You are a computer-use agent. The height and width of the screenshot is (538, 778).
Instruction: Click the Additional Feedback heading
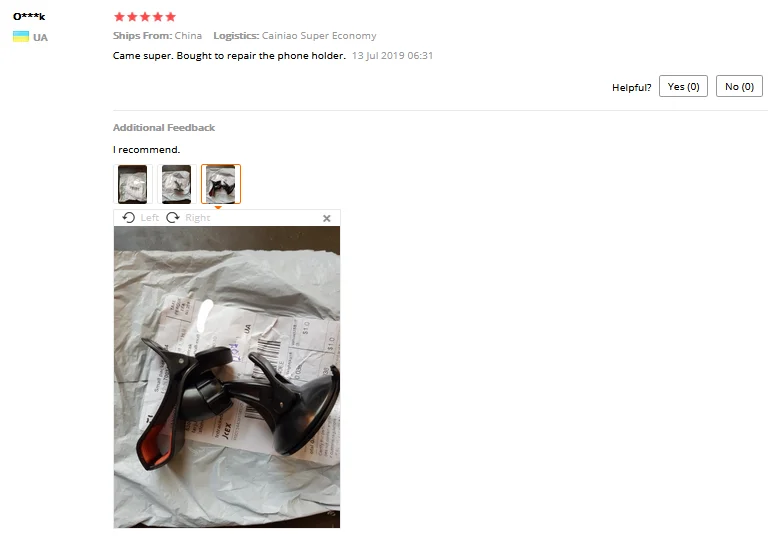click(x=164, y=128)
